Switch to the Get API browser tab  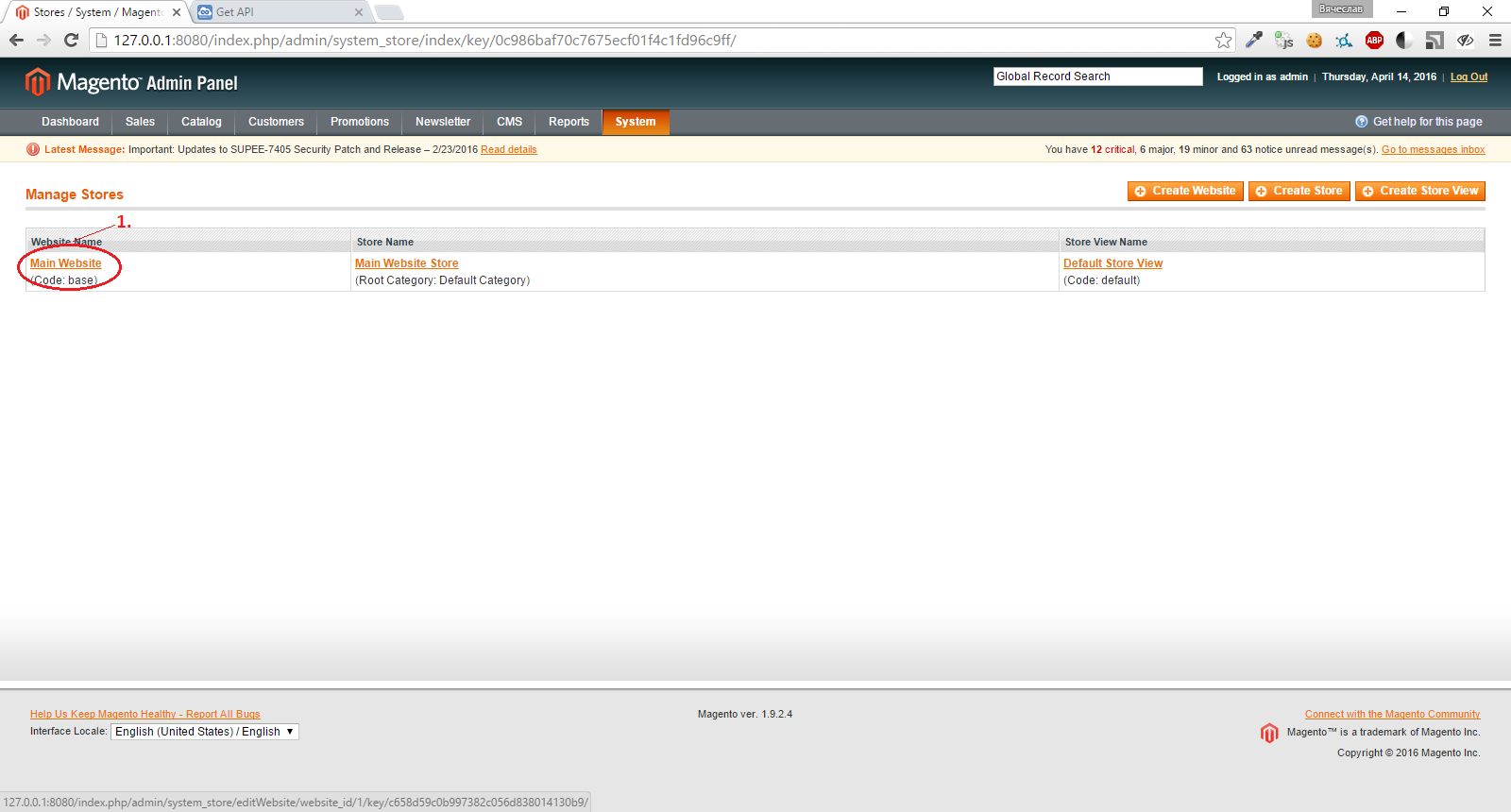(x=281, y=12)
